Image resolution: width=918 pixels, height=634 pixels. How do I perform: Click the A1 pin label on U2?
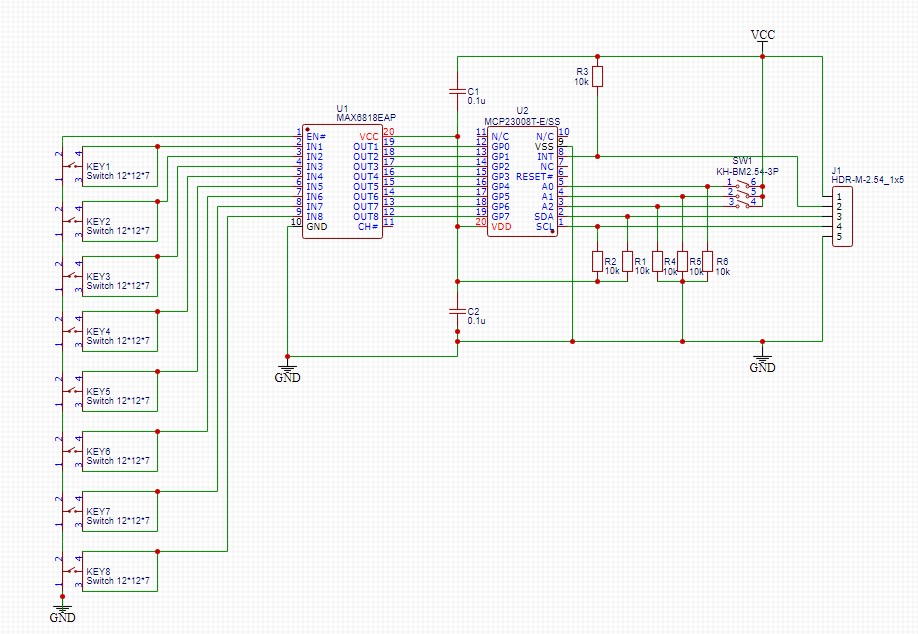click(547, 197)
